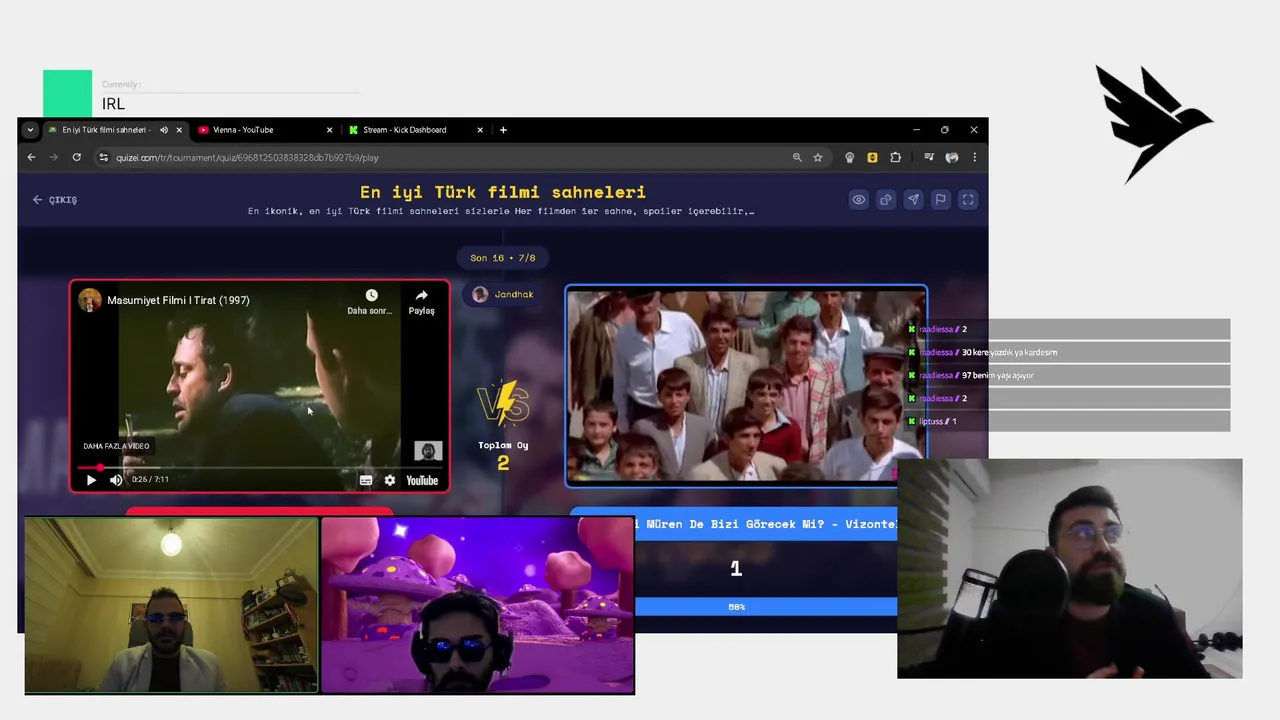Close the En iyi Türk filmi sahneleri tab
The image size is (1280, 720).
click(x=179, y=129)
